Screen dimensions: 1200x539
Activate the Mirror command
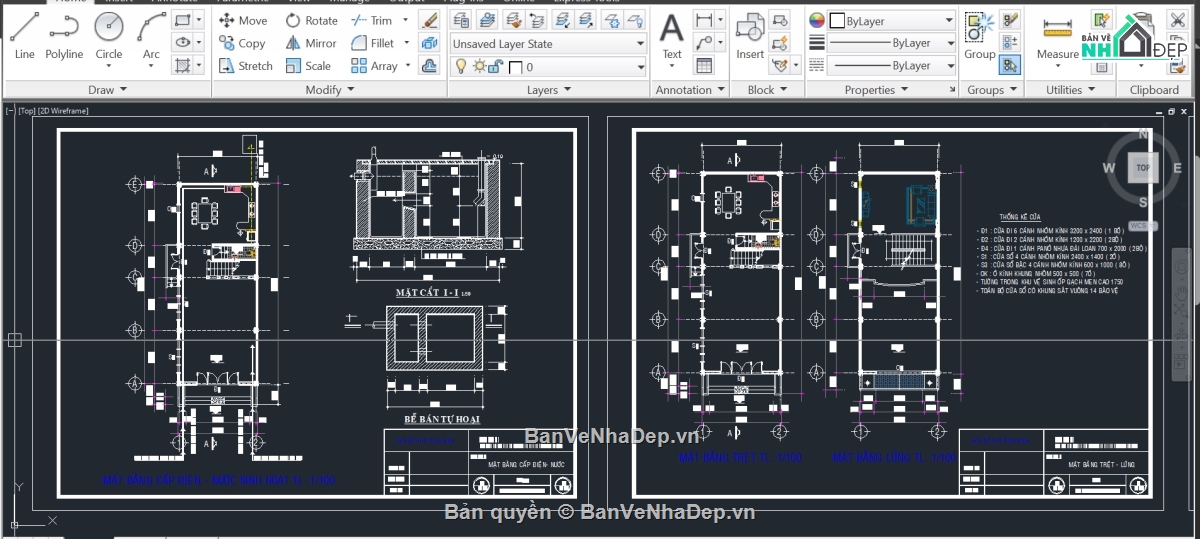[311, 43]
